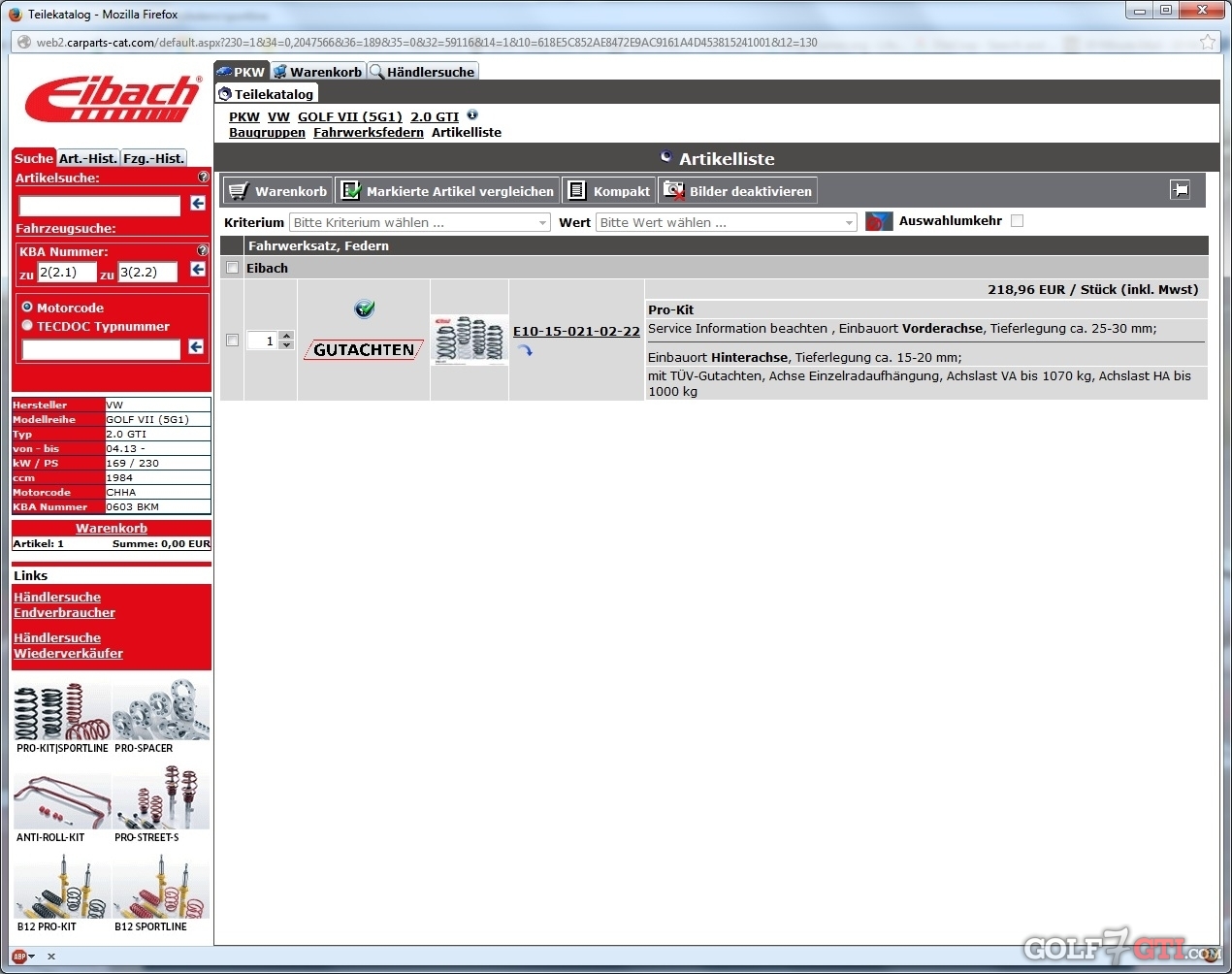
Task: Focus the Motorcode search input
Action: click(101, 348)
